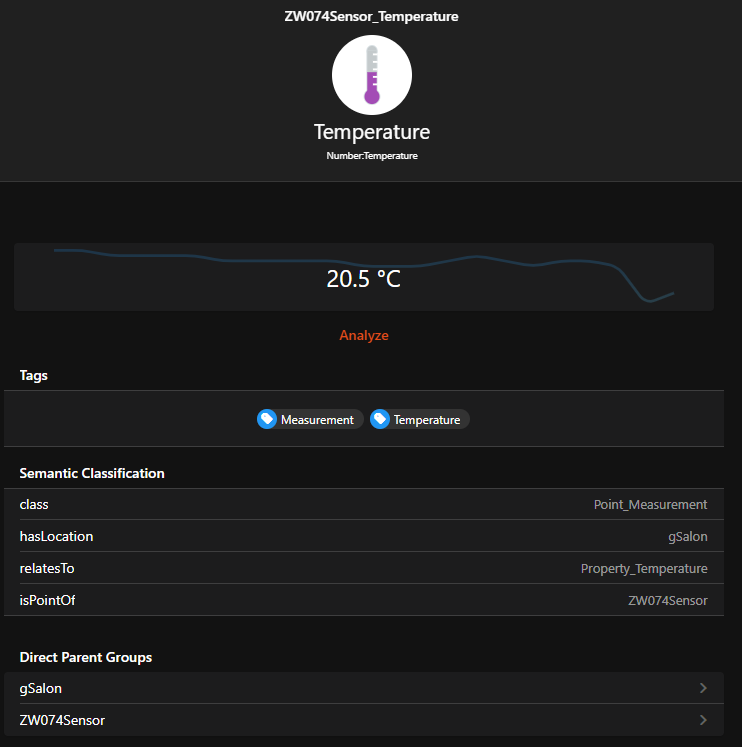
Task: Click the large Temperature label heading
Action: click(372, 132)
